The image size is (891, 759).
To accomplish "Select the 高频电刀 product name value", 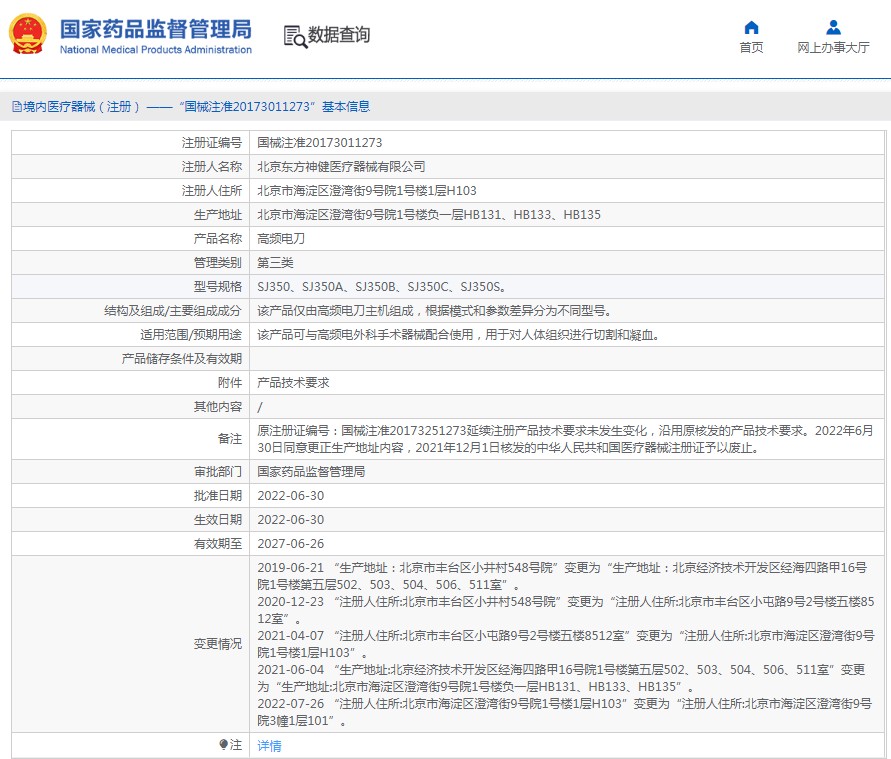I will point(281,239).
